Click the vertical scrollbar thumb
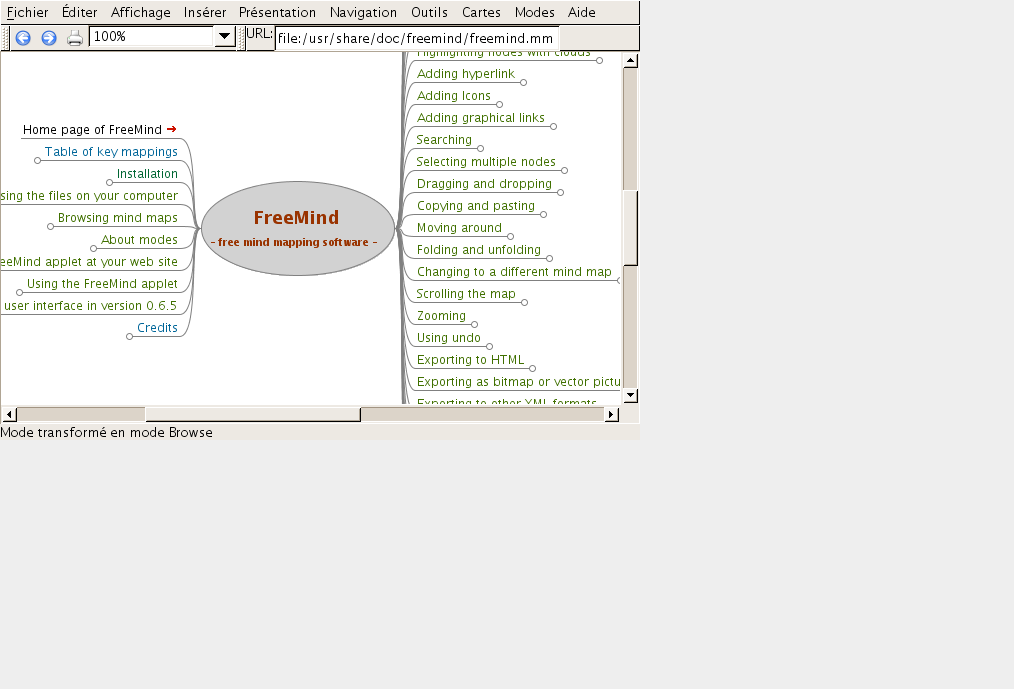The width and height of the screenshot is (1014, 689). (x=631, y=228)
